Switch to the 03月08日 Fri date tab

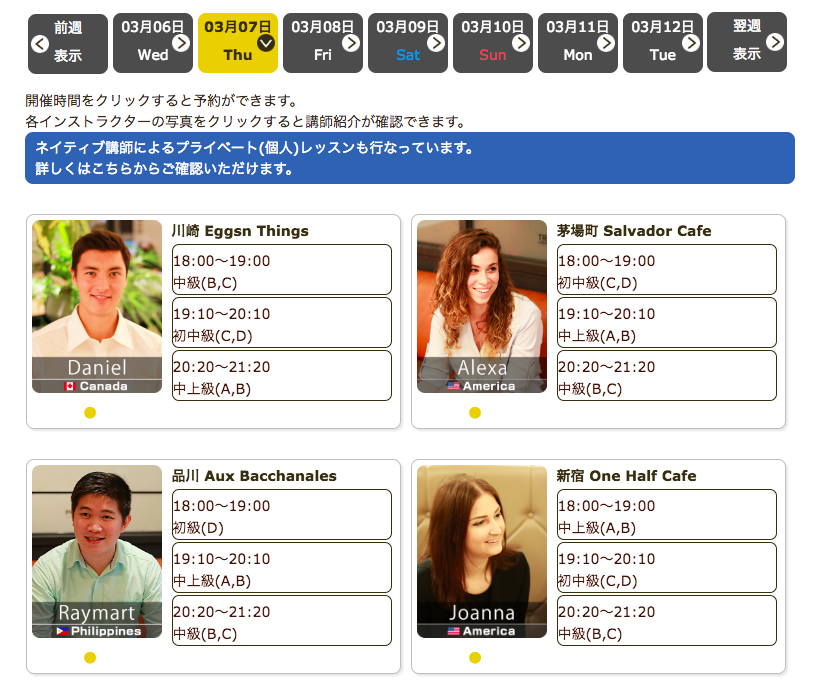click(x=322, y=42)
